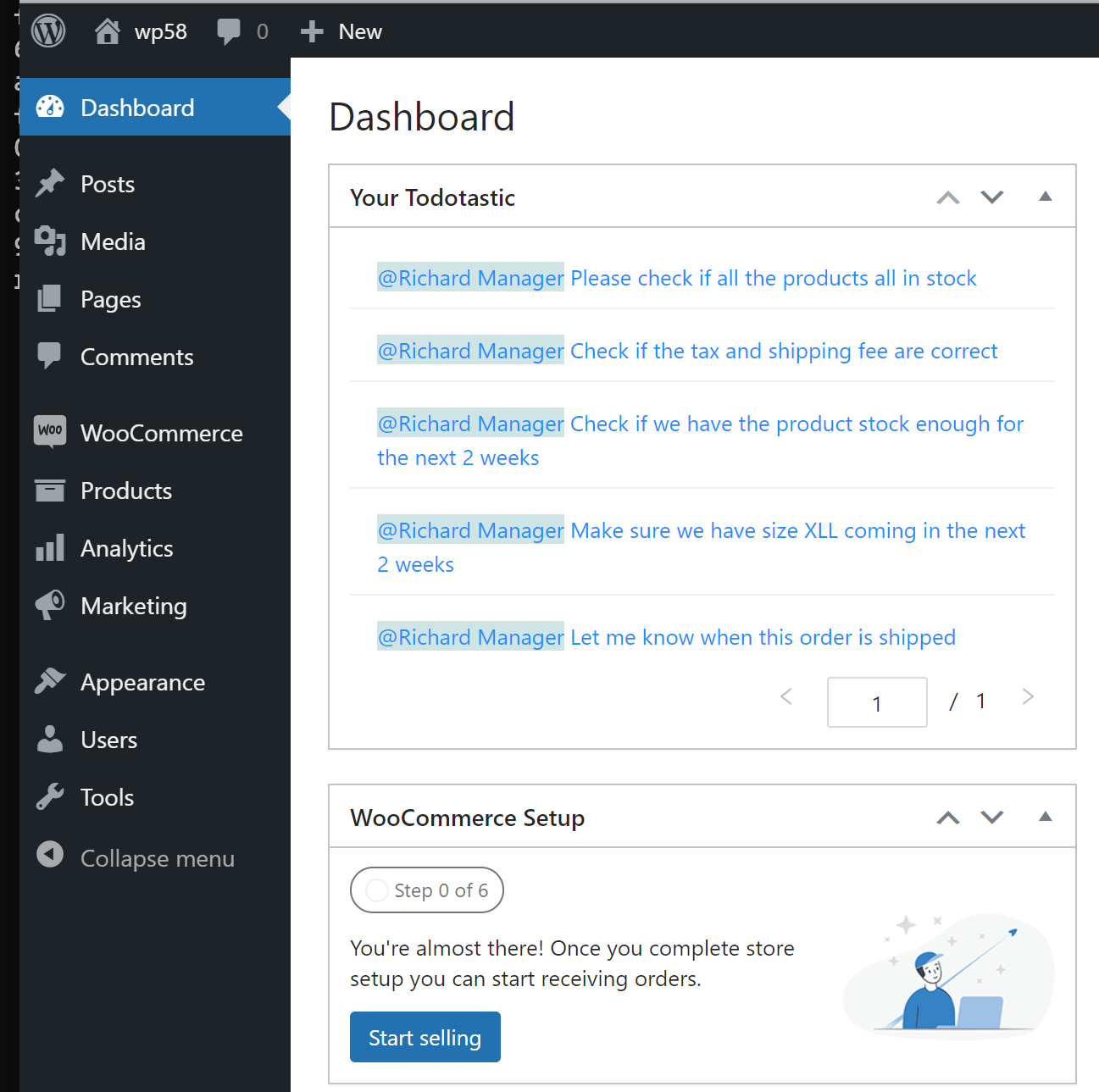1099x1092 pixels.
Task: Click the Analytics bar chart icon
Action: coord(50,547)
